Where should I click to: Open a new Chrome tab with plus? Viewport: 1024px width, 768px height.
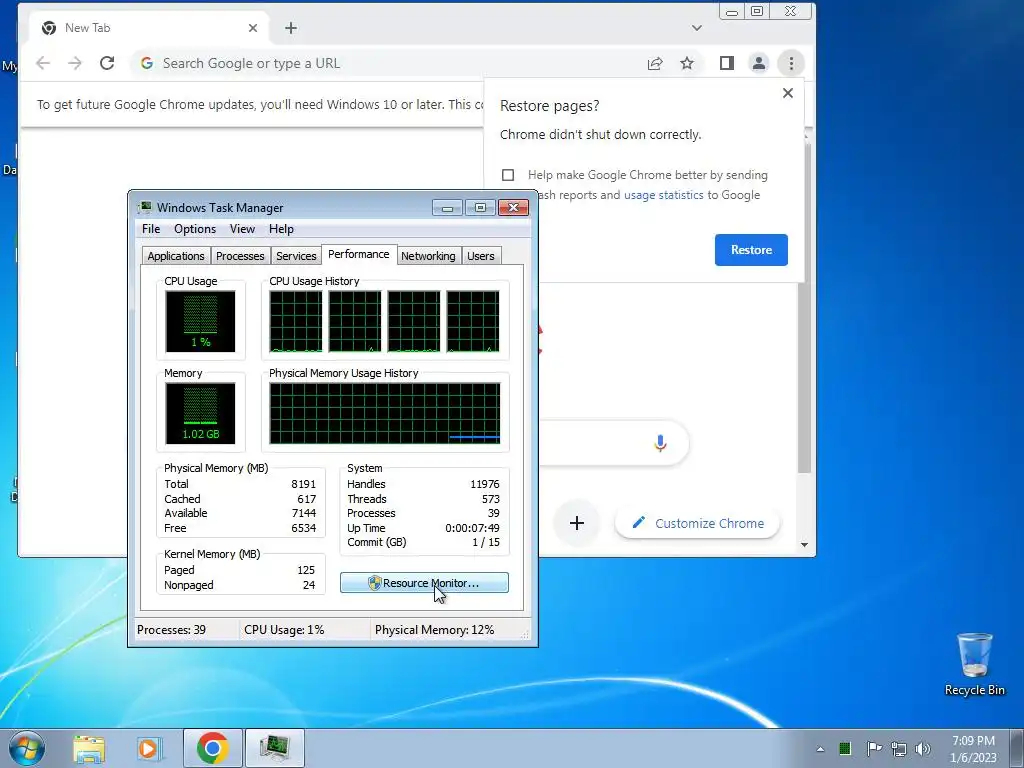click(x=291, y=28)
